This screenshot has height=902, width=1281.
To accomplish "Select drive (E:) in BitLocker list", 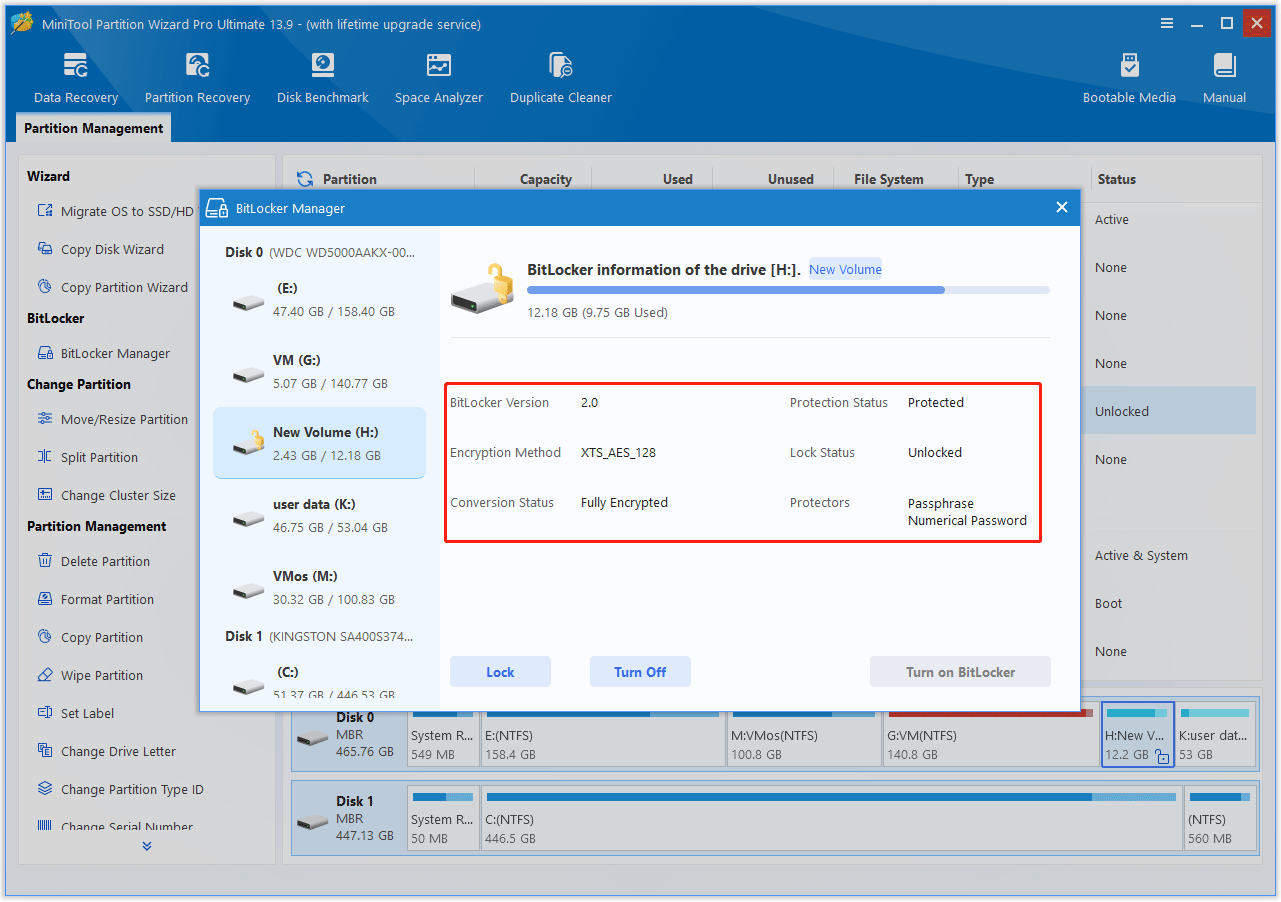I will [320, 299].
